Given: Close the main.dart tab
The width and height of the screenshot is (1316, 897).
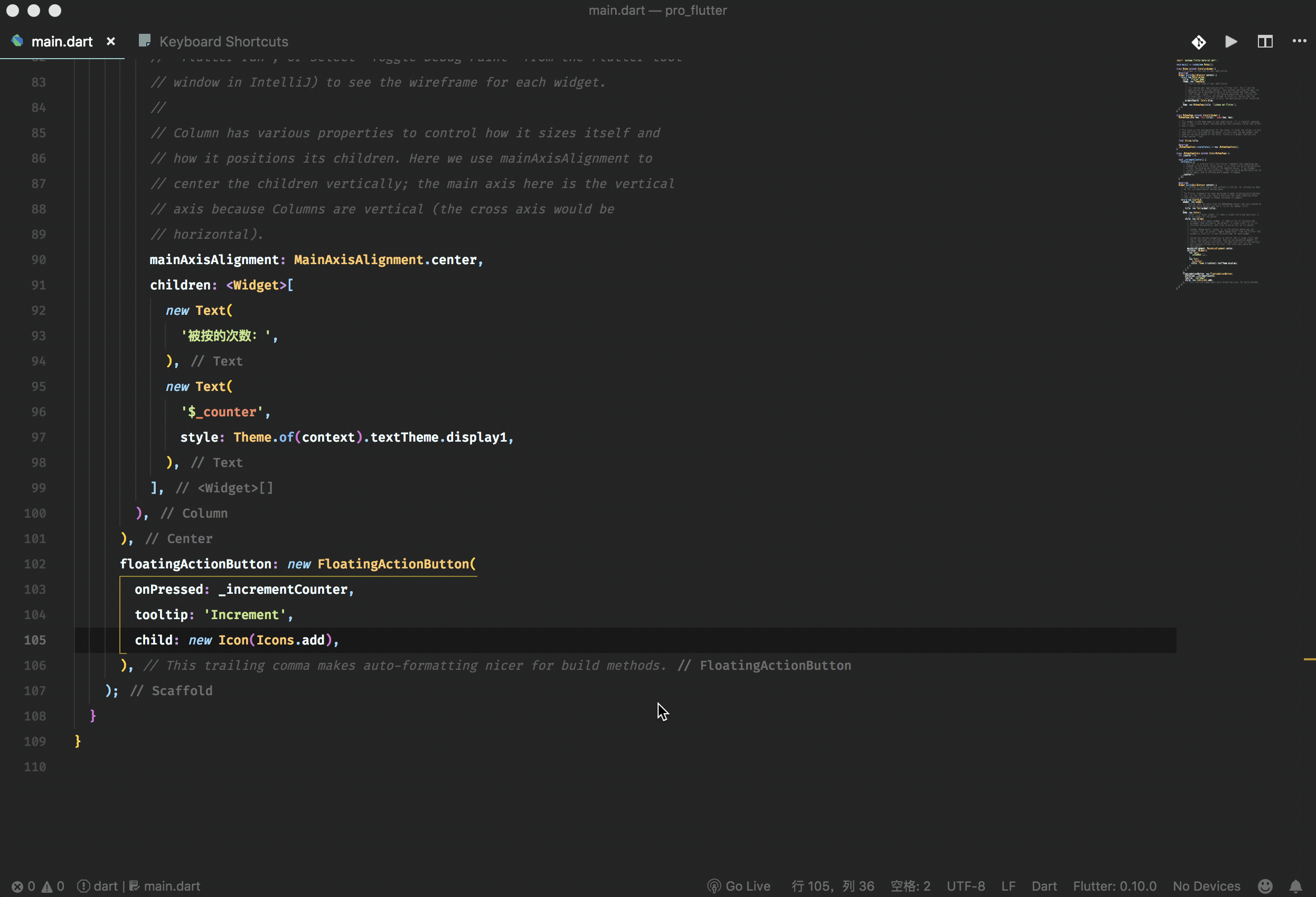Looking at the screenshot, I should [x=111, y=41].
